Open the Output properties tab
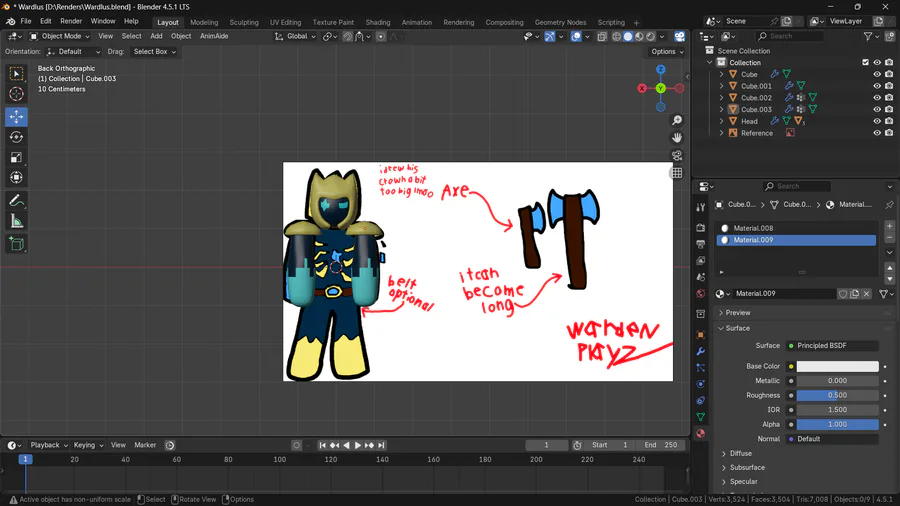 tap(700, 244)
